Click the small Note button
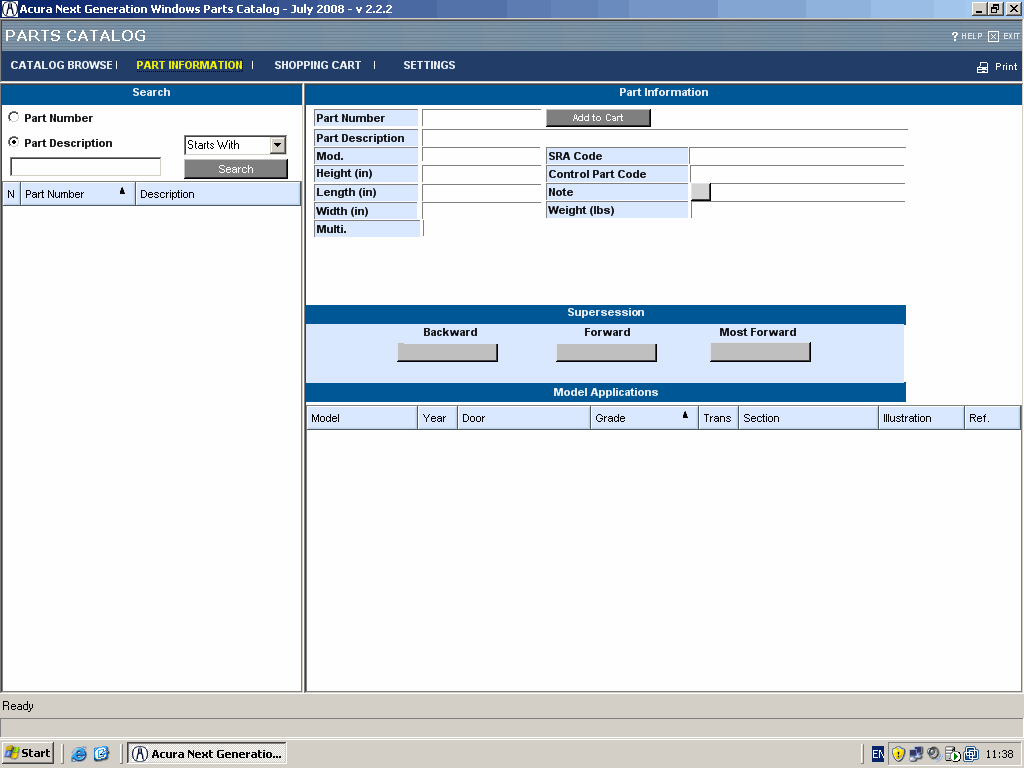Viewport: 1024px width, 768px height. 700,192
